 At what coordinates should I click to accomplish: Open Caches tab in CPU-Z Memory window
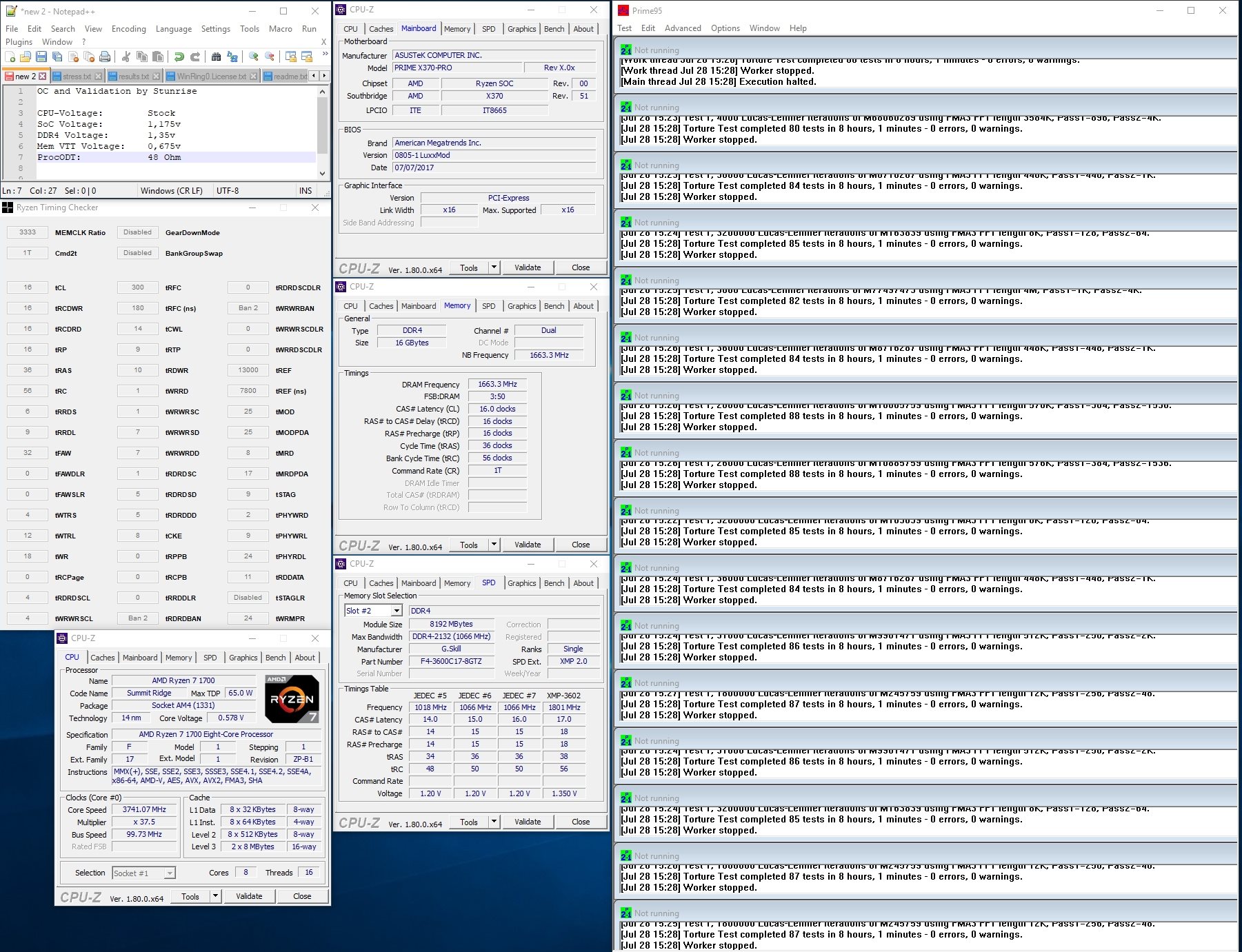pos(381,306)
